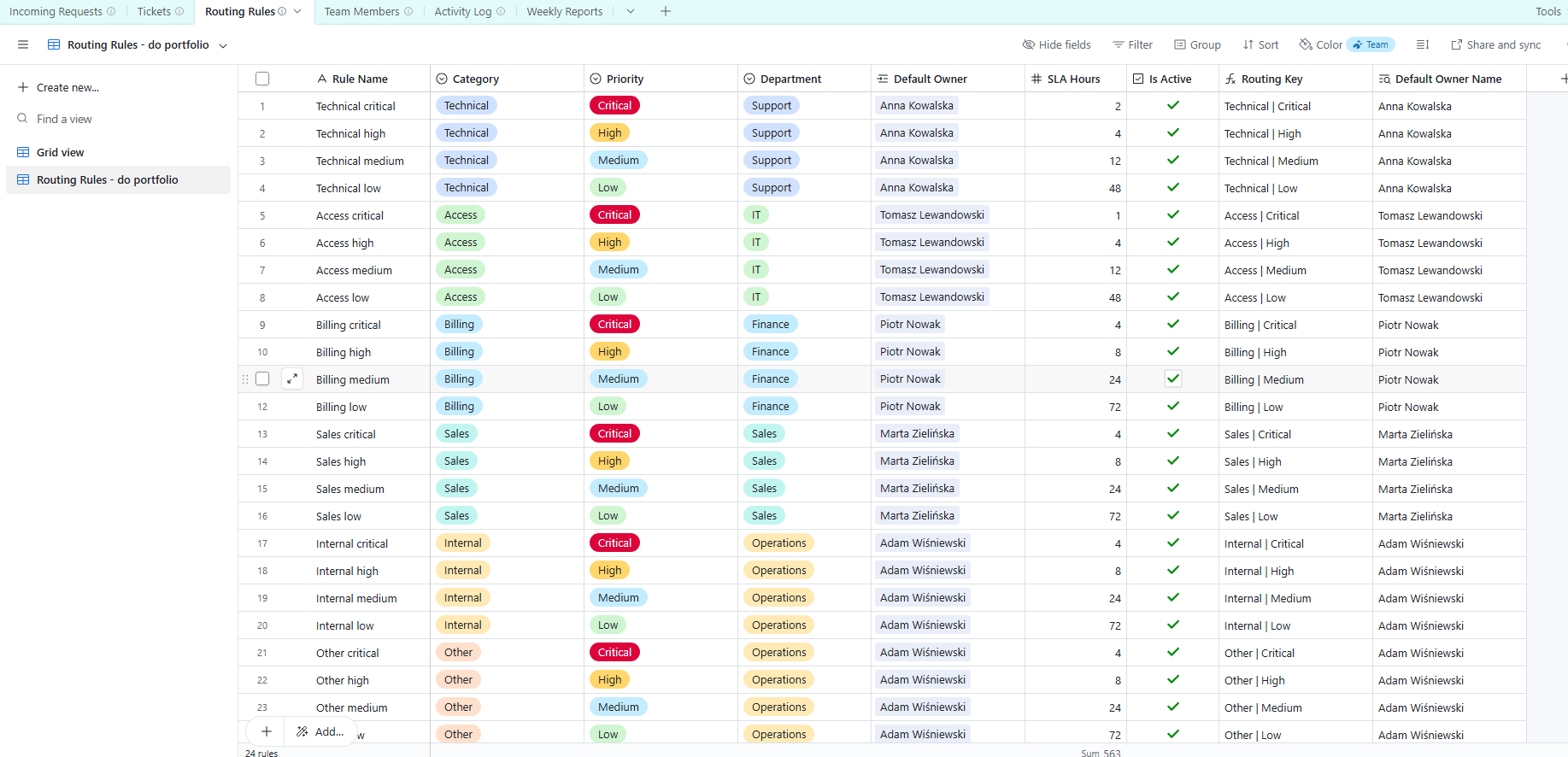Open the view name dropdown chevron

coord(223,45)
